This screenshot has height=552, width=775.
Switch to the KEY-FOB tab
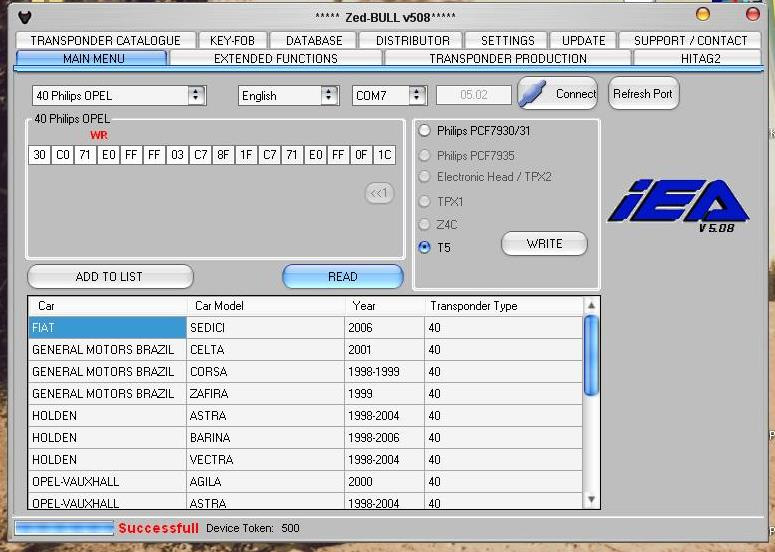pos(232,41)
